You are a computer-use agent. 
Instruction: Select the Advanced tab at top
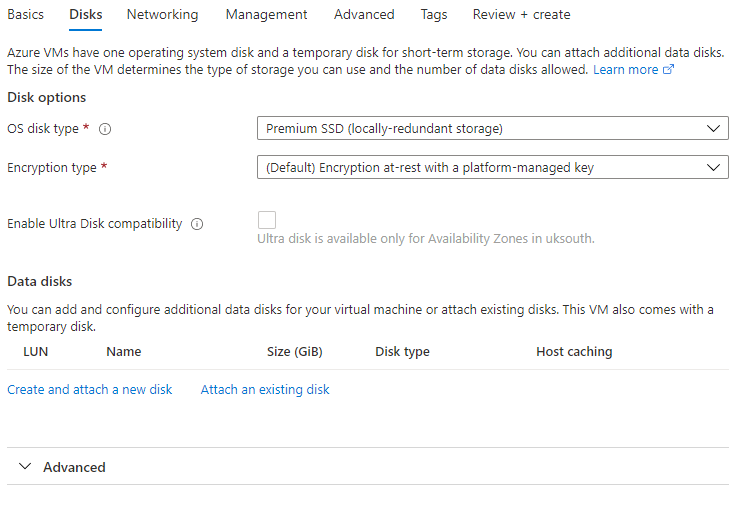point(364,15)
